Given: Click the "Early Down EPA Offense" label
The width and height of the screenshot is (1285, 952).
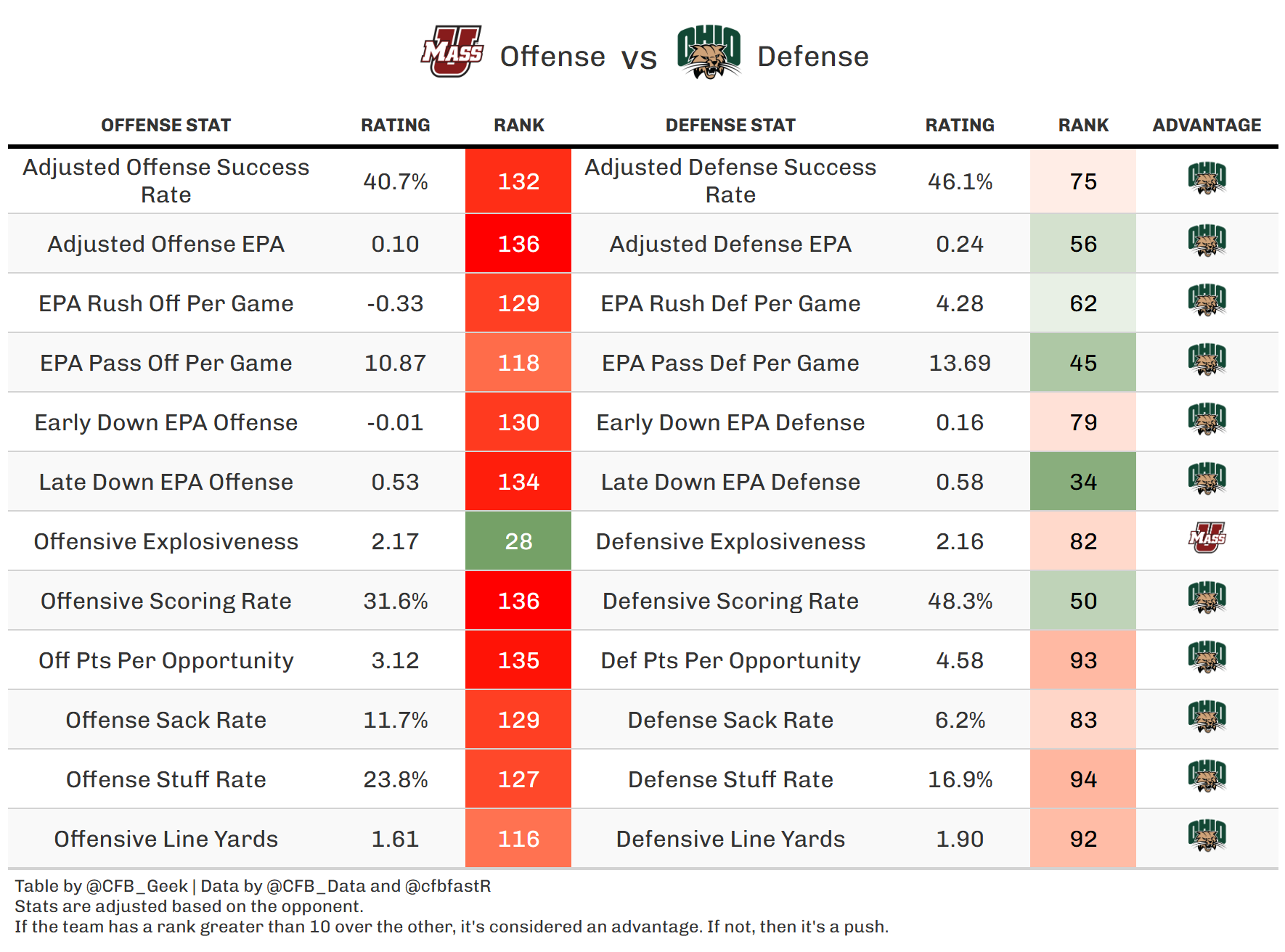Looking at the screenshot, I should point(166,422).
